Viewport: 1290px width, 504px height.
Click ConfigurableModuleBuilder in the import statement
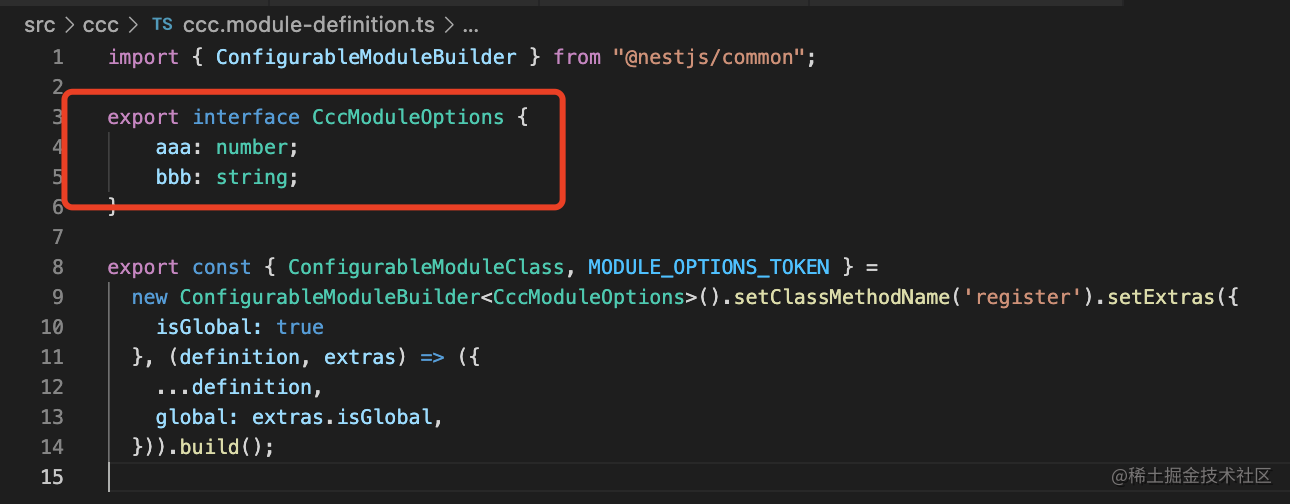pos(366,57)
